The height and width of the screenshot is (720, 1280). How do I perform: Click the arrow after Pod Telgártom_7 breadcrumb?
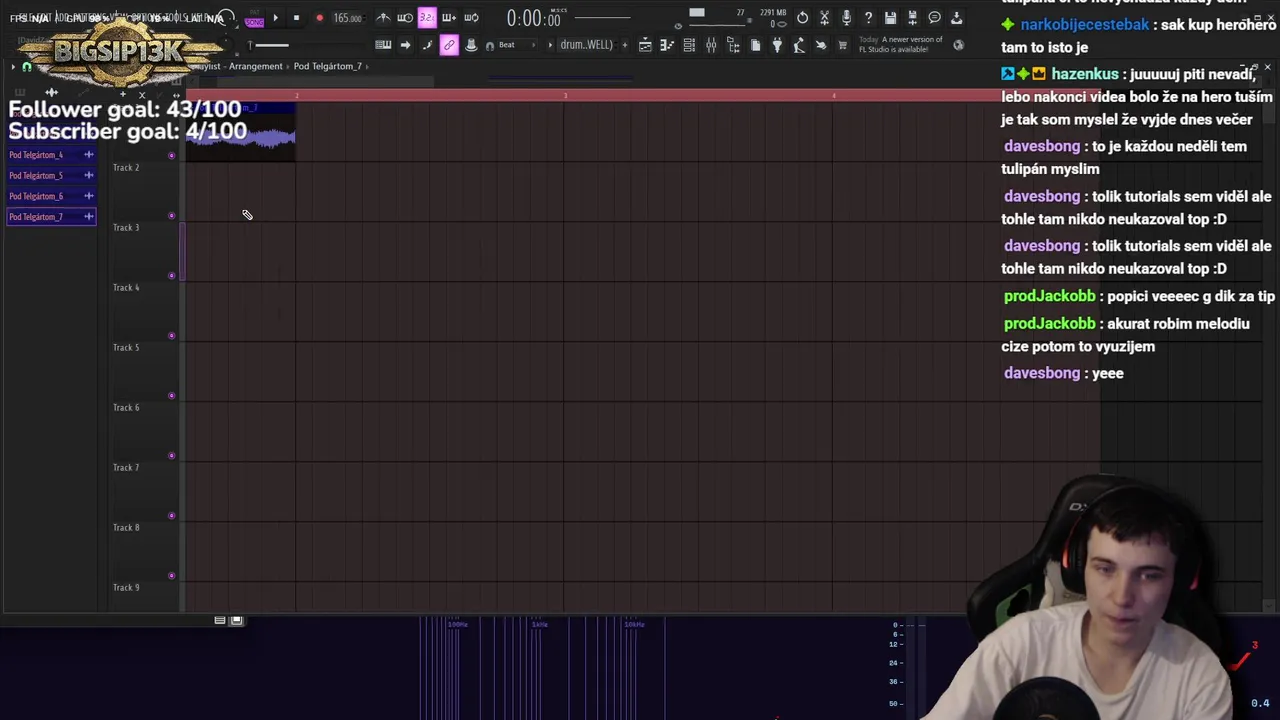click(367, 66)
